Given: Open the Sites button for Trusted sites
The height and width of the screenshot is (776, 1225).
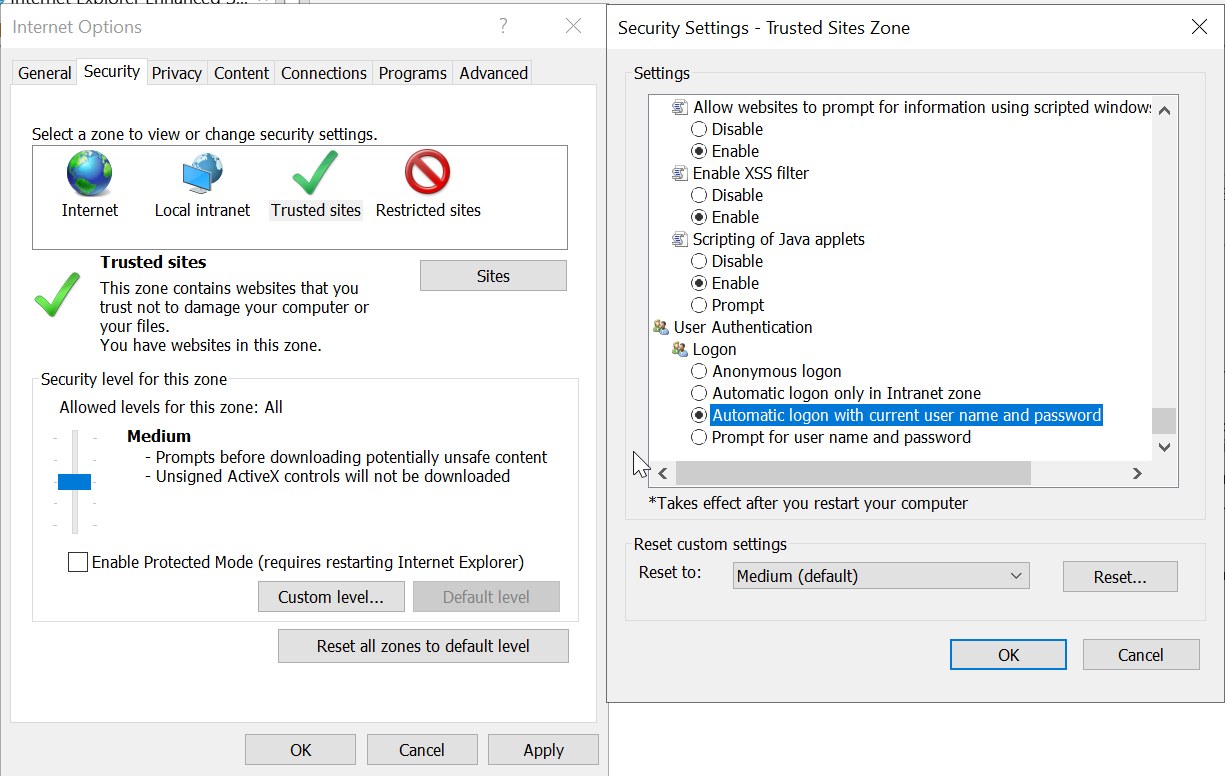Looking at the screenshot, I should [x=493, y=276].
